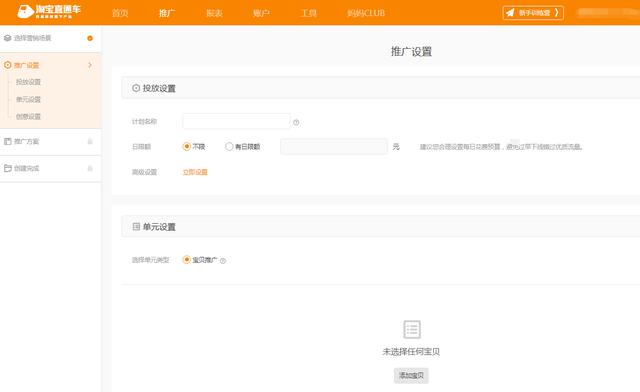Viewport: 640px width, 392px height.
Task: Open the 推广 top menu
Action: click(x=167, y=13)
